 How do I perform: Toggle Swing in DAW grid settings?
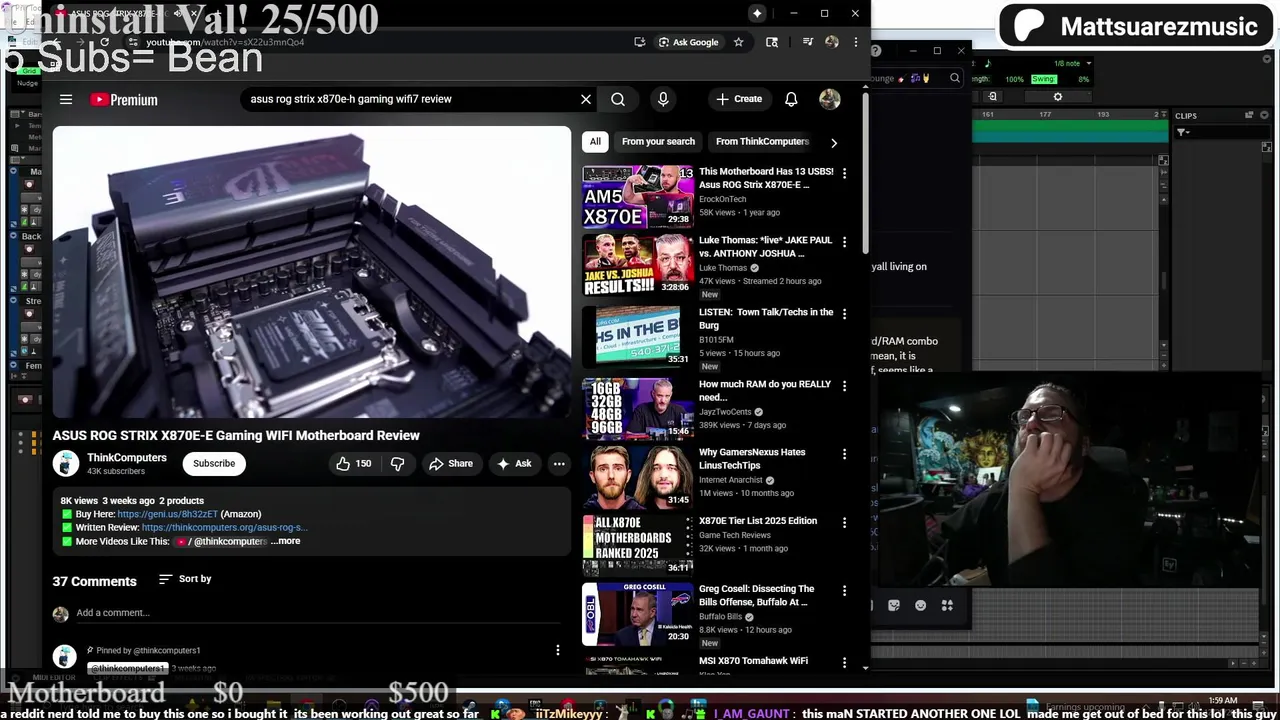point(1043,79)
